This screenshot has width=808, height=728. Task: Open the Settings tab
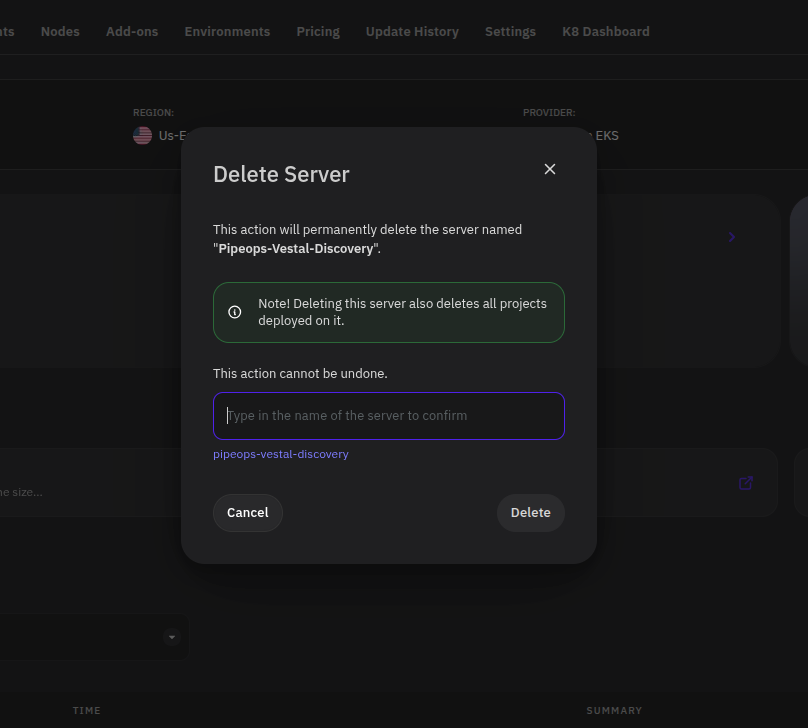click(510, 31)
